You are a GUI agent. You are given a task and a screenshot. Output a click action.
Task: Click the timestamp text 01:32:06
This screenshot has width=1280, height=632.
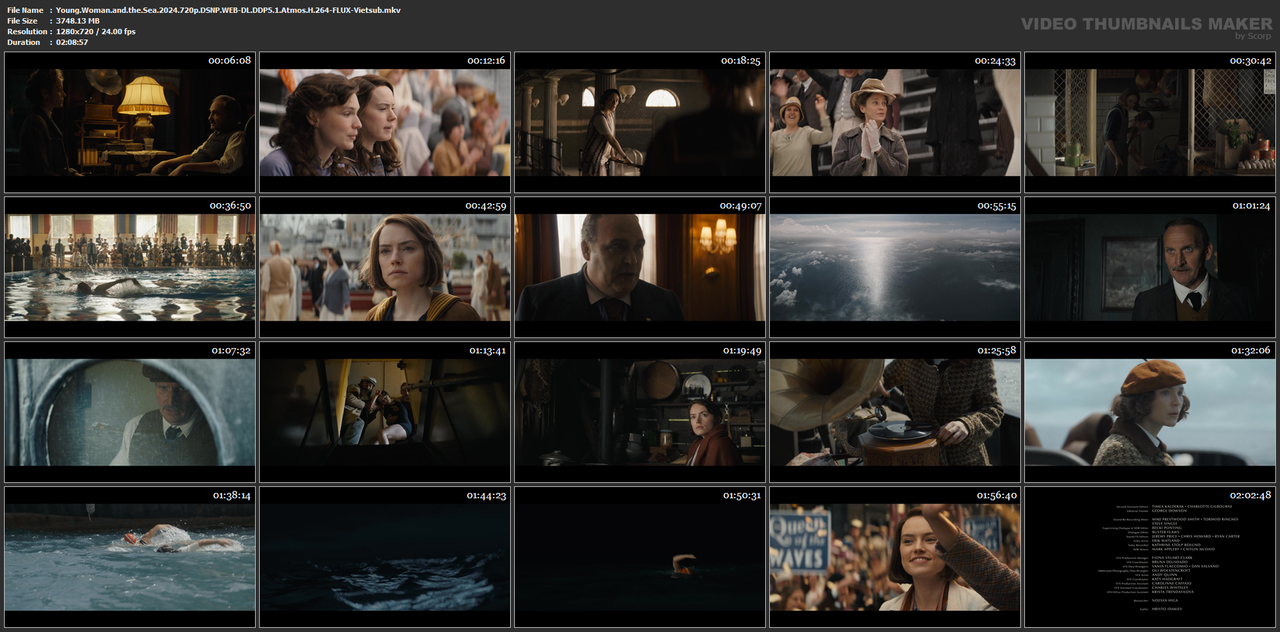1250,351
